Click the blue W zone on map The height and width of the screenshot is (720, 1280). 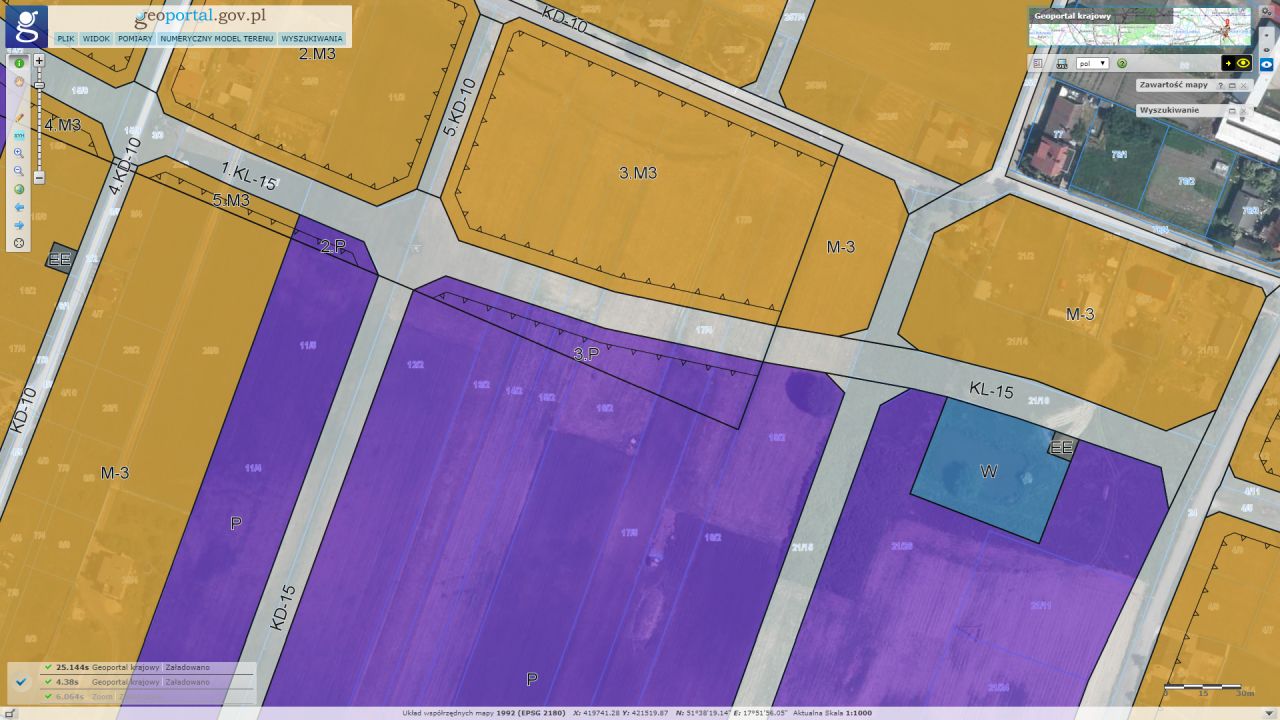[988, 470]
